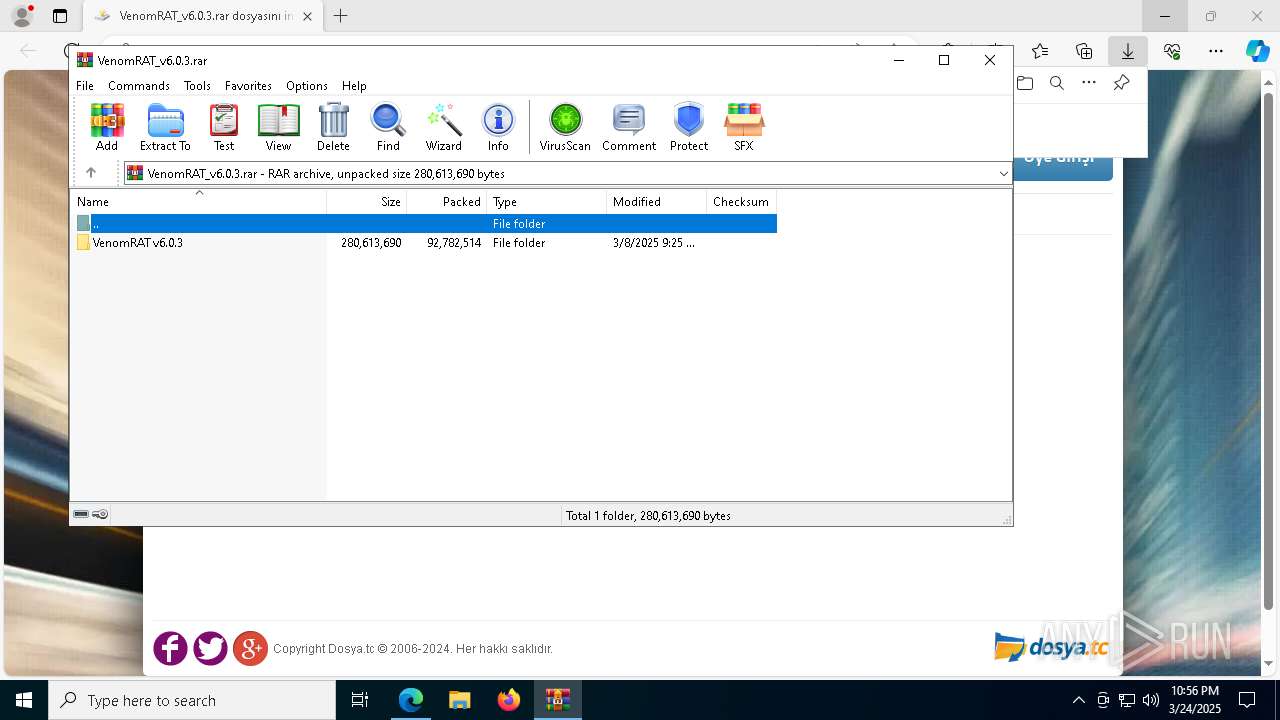Run the Test archive tool
This screenshot has height=720, width=1280.
(x=224, y=127)
